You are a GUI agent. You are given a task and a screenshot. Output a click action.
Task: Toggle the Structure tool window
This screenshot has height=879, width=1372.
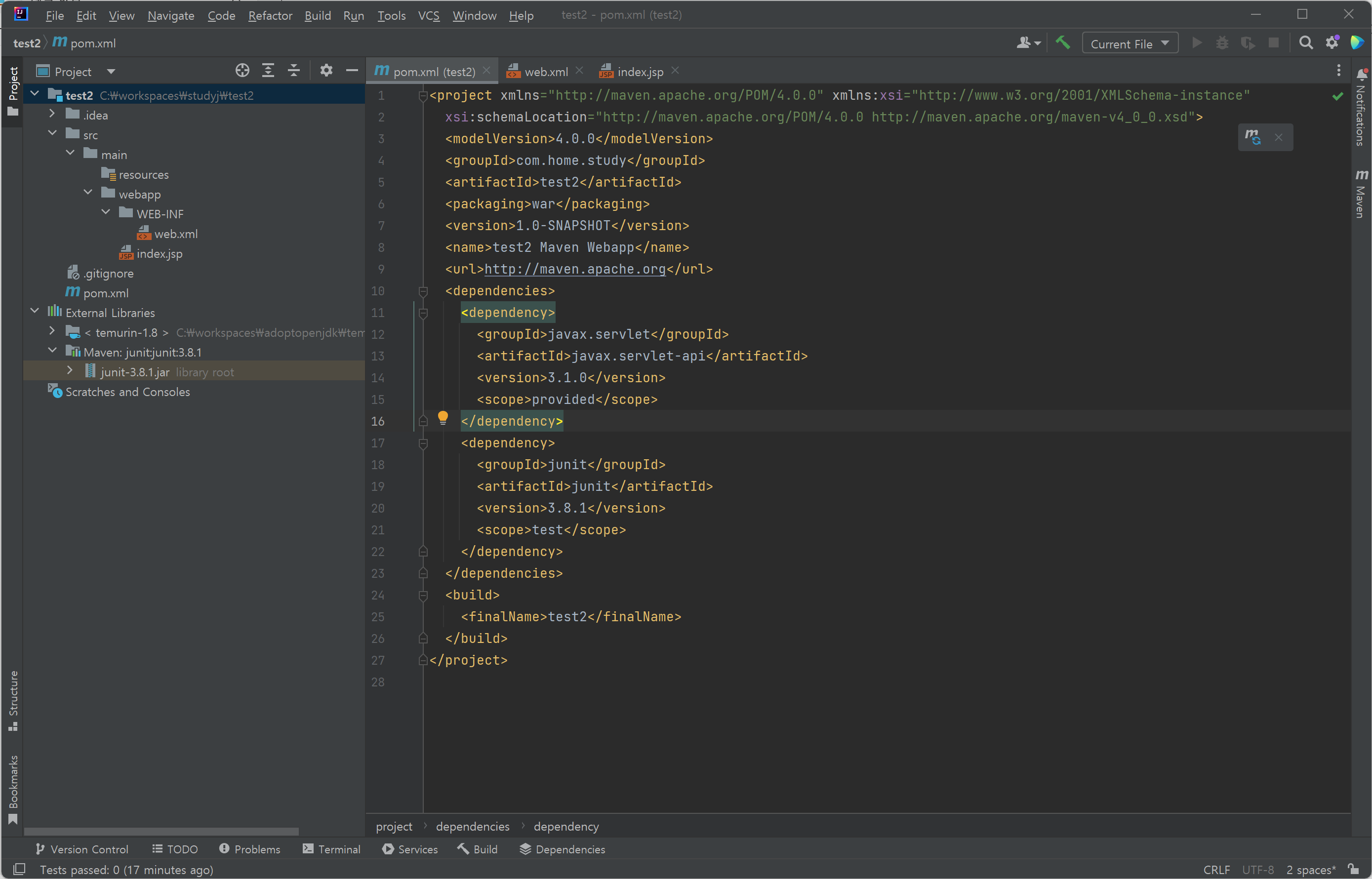coord(13,700)
